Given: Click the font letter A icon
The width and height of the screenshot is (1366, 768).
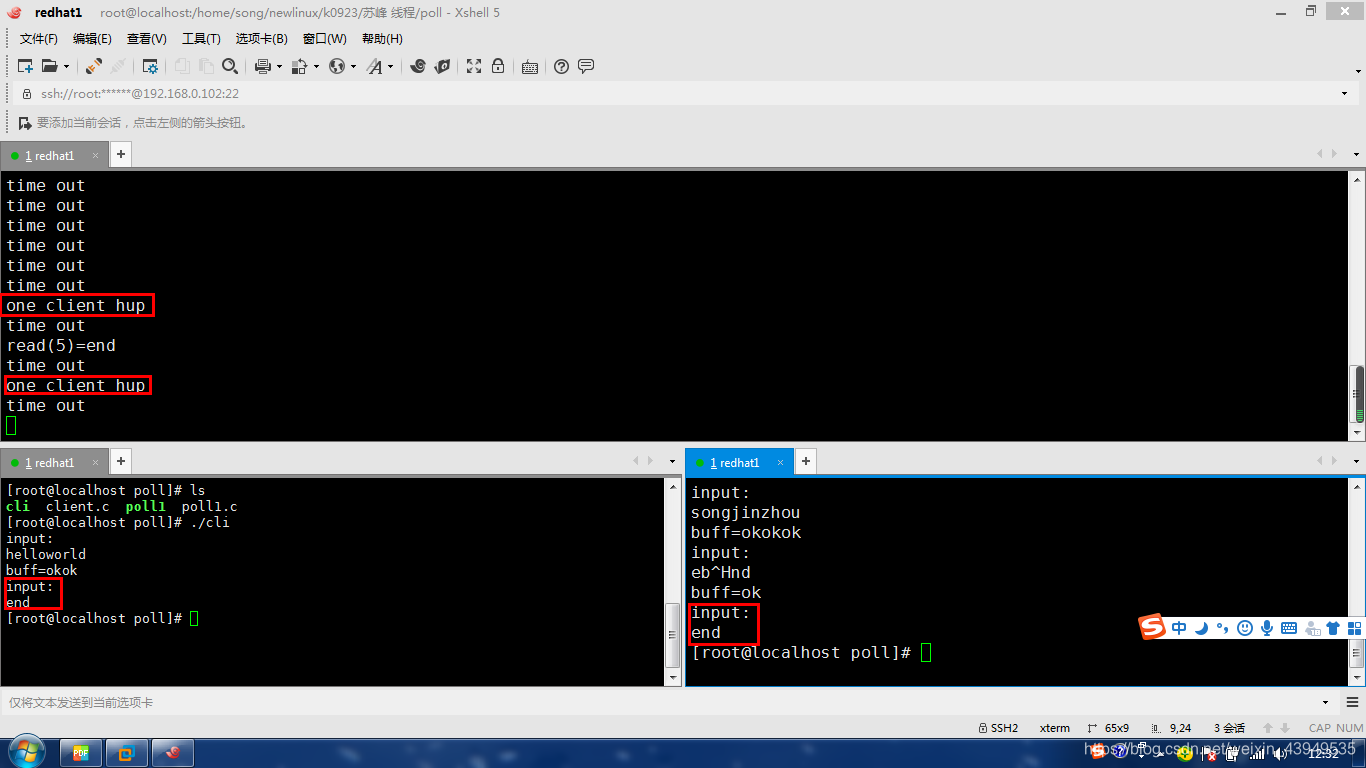Looking at the screenshot, I should 374,66.
